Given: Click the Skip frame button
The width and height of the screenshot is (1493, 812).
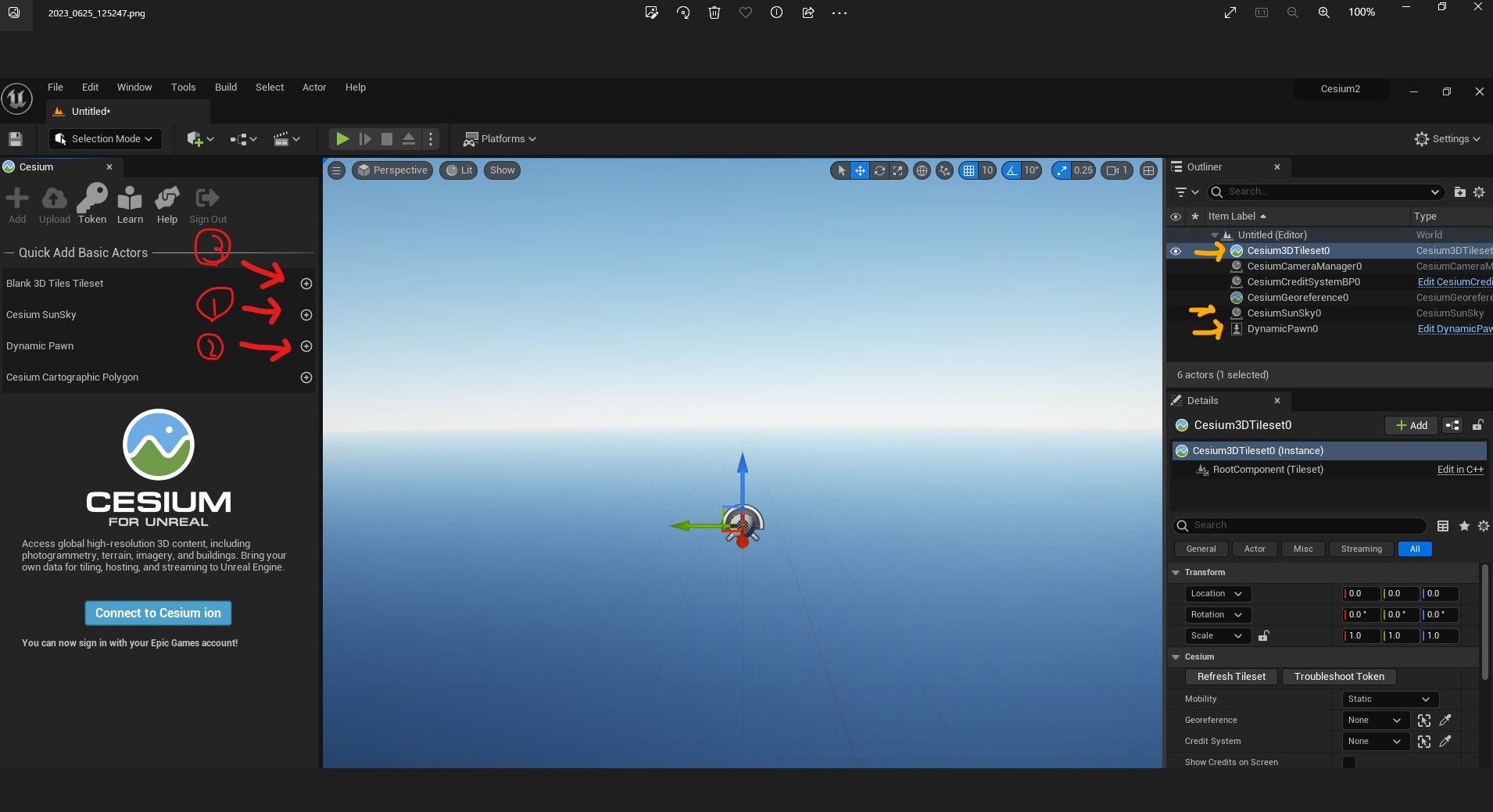Looking at the screenshot, I should pyautogui.click(x=364, y=139).
